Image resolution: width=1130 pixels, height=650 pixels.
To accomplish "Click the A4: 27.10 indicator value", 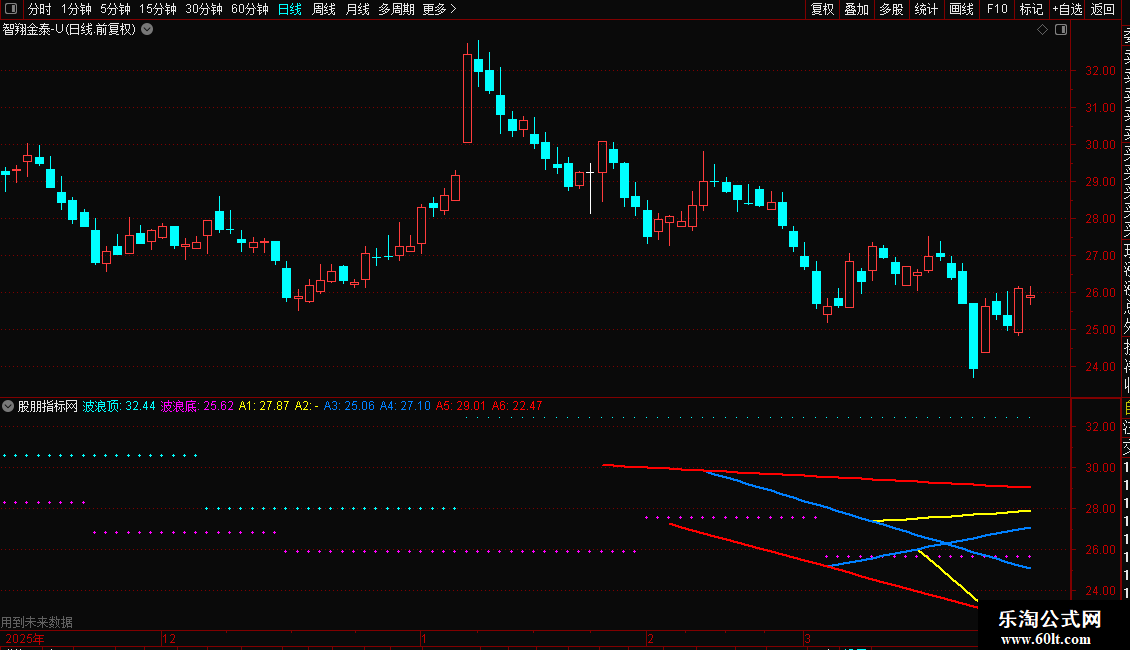I will 405,406.
